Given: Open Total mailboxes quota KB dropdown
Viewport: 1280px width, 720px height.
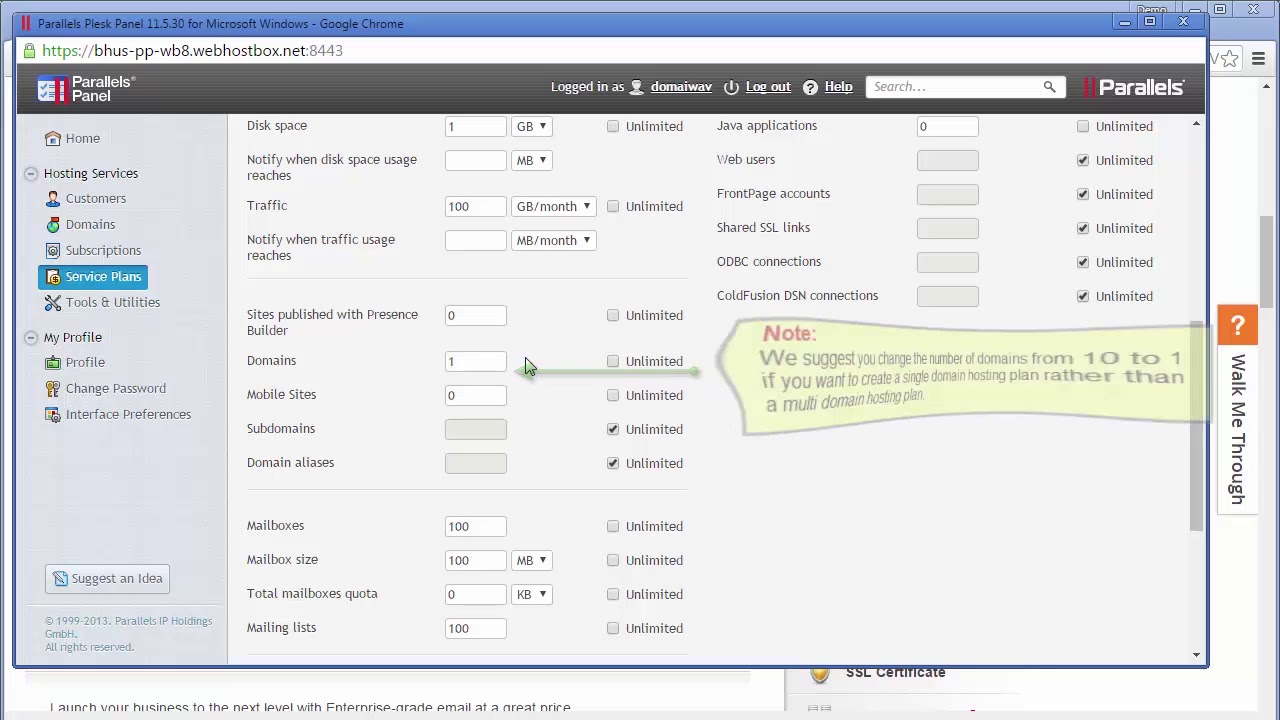Looking at the screenshot, I should click(531, 594).
